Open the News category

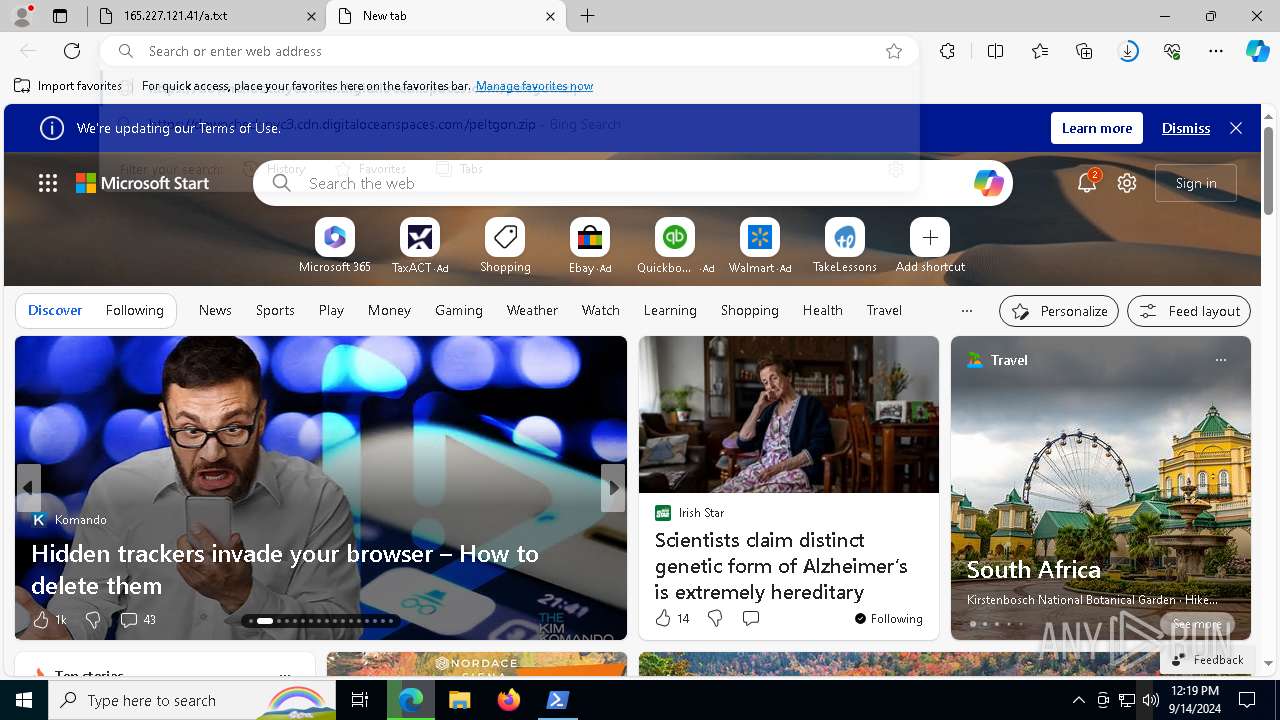click(x=215, y=310)
